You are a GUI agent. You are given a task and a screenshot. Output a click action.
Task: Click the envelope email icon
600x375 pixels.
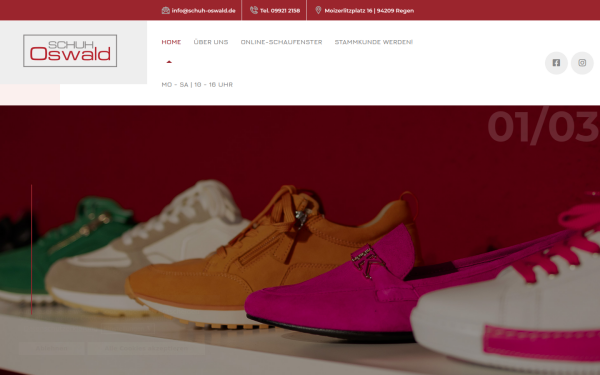coord(166,10)
